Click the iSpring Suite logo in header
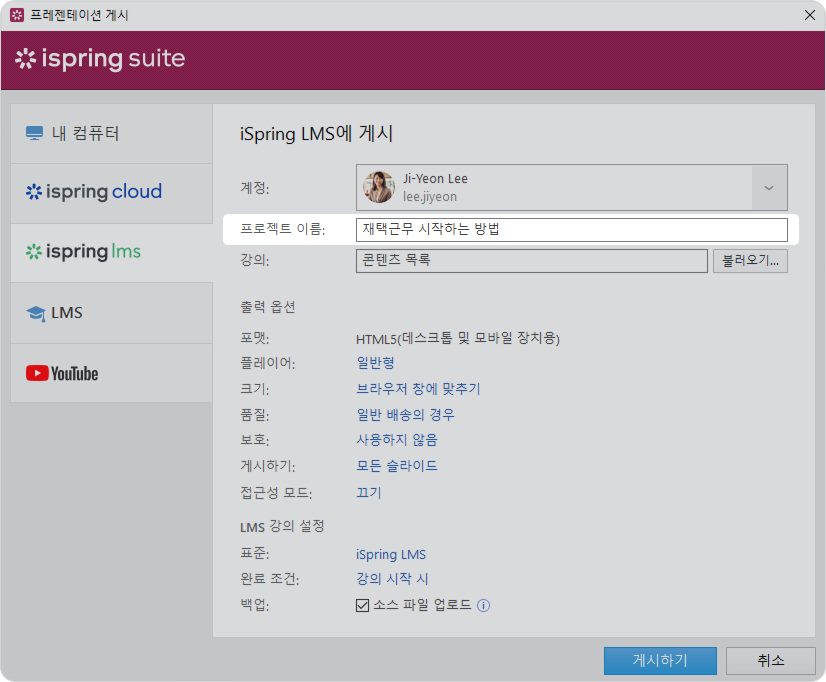This screenshot has height=682, width=826. click(100, 59)
